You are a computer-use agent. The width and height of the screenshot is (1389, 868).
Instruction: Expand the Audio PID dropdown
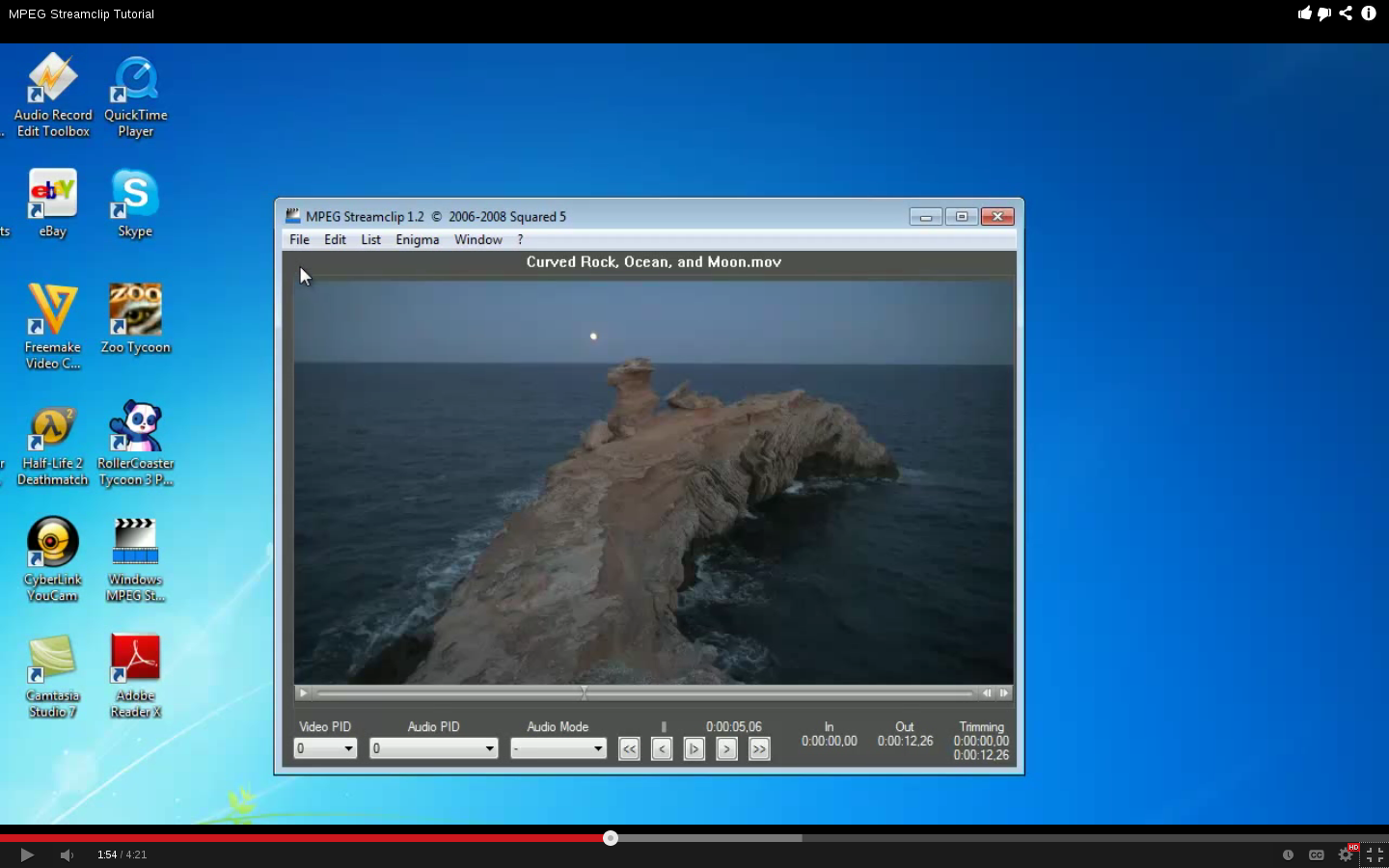point(434,748)
